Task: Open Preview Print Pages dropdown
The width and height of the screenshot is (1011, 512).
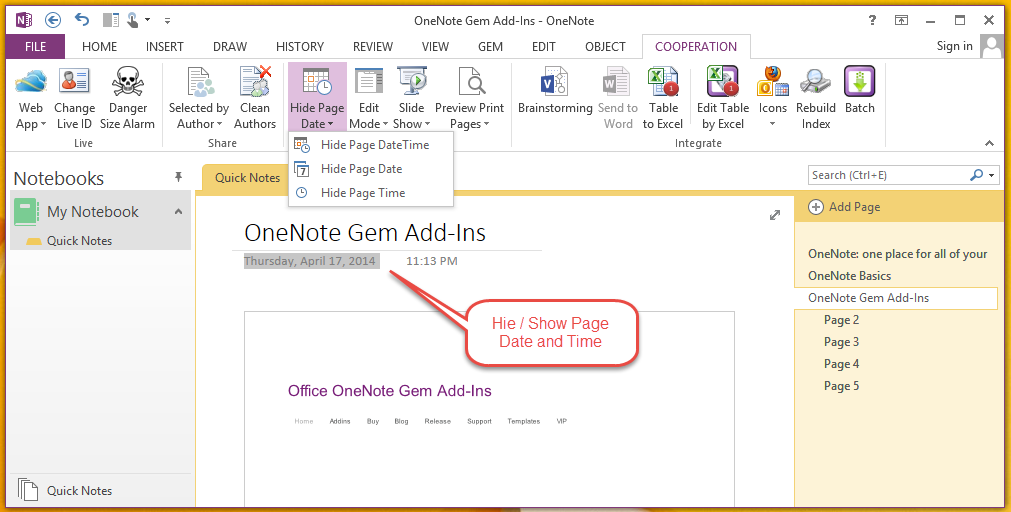Action: point(469,98)
